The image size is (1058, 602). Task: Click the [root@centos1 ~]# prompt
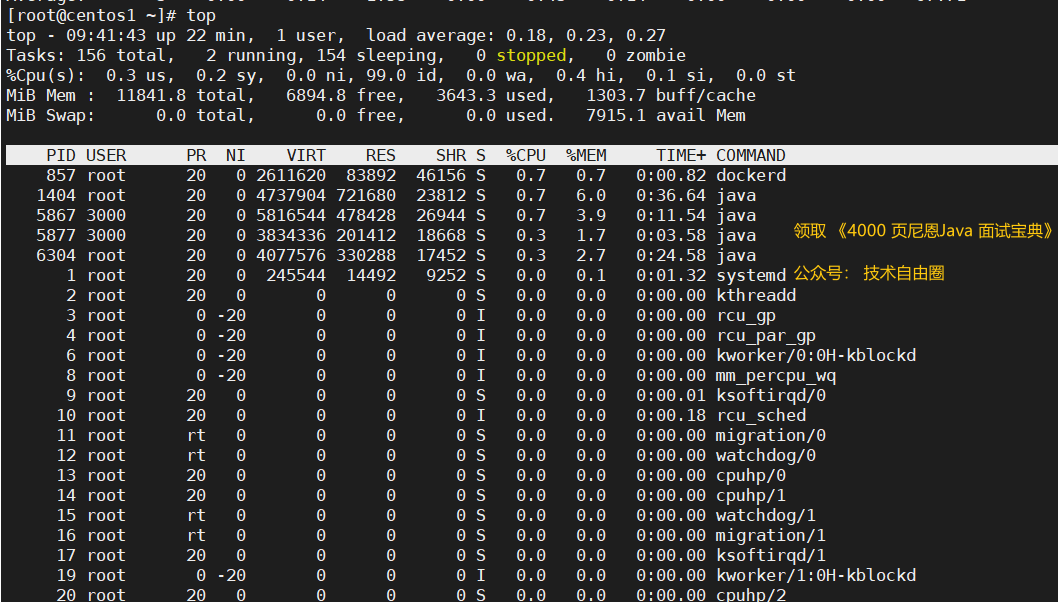(x=91, y=16)
